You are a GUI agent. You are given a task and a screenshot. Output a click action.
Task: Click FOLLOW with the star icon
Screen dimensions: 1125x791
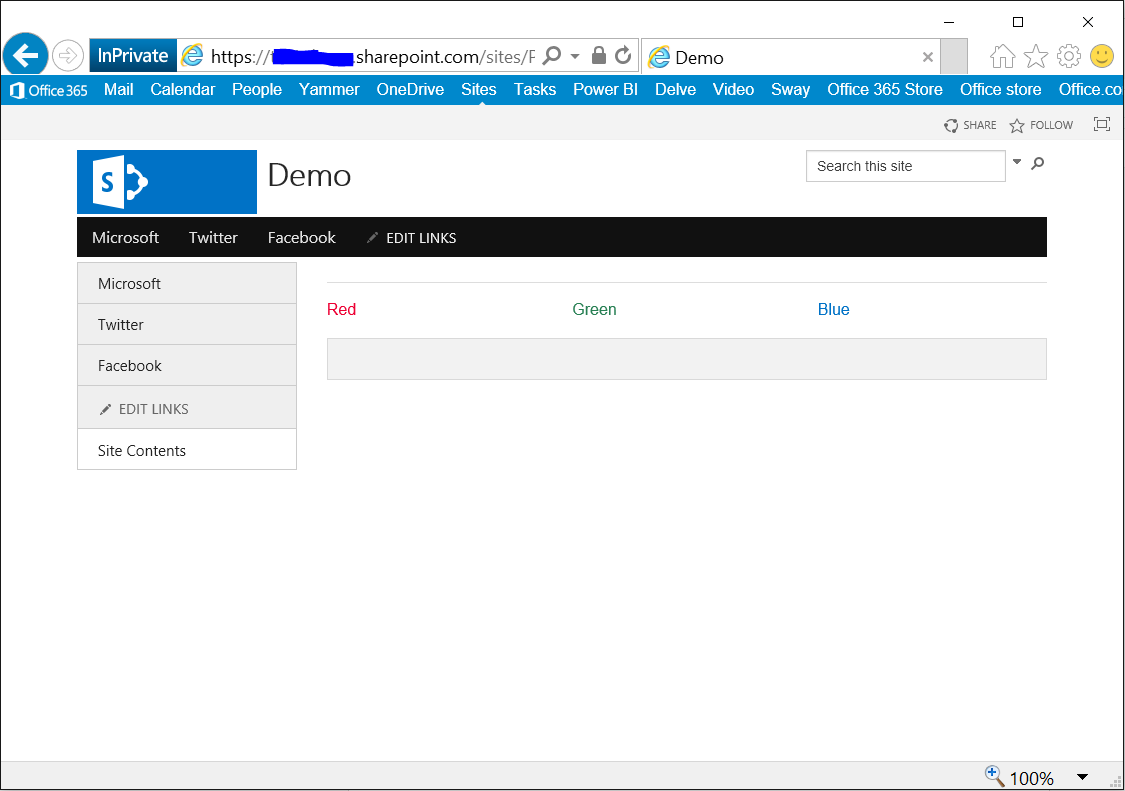coord(1041,126)
